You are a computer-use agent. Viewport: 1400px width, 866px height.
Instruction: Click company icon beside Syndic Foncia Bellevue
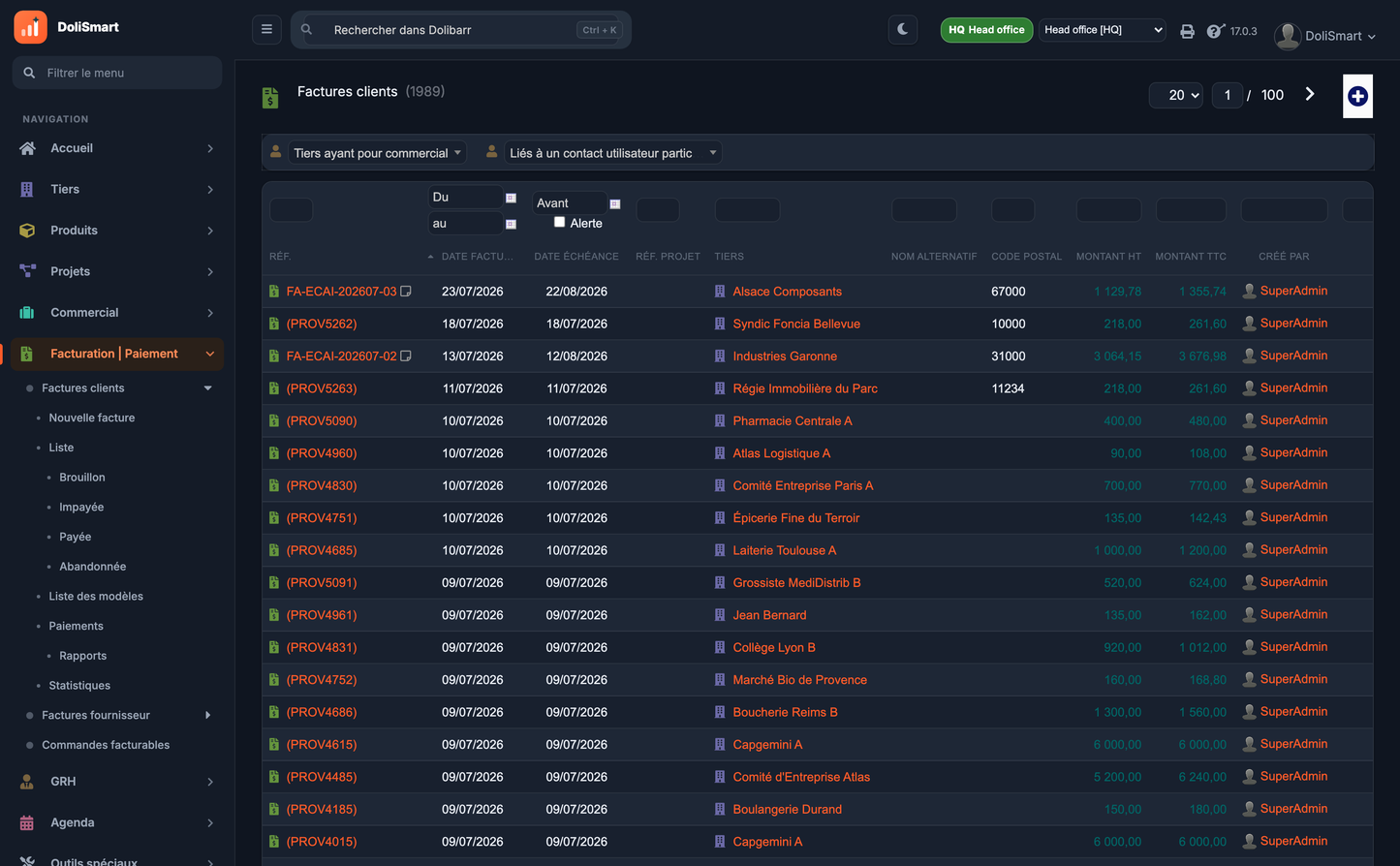(720, 324)
